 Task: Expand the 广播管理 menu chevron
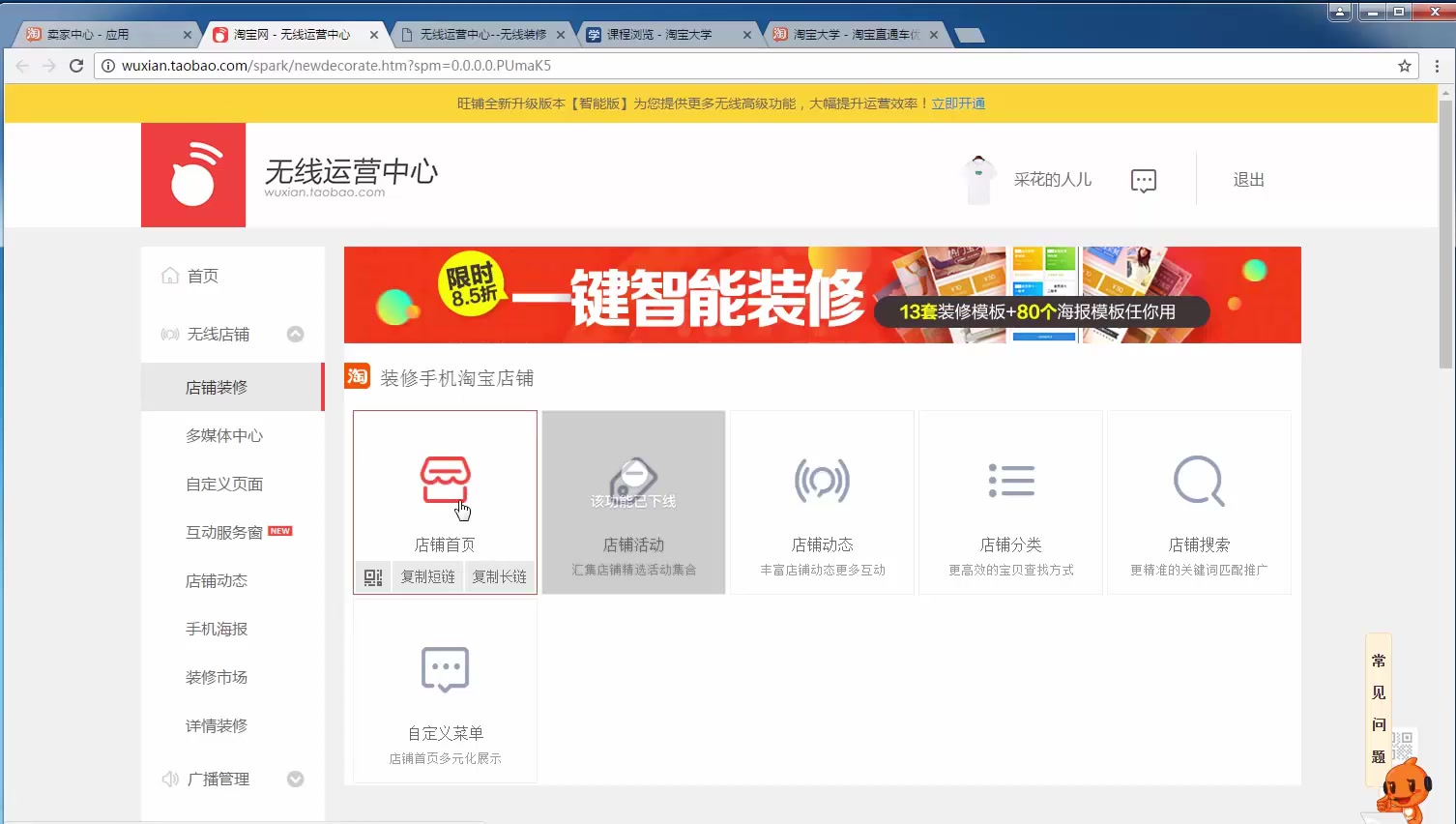pos(296,779)
